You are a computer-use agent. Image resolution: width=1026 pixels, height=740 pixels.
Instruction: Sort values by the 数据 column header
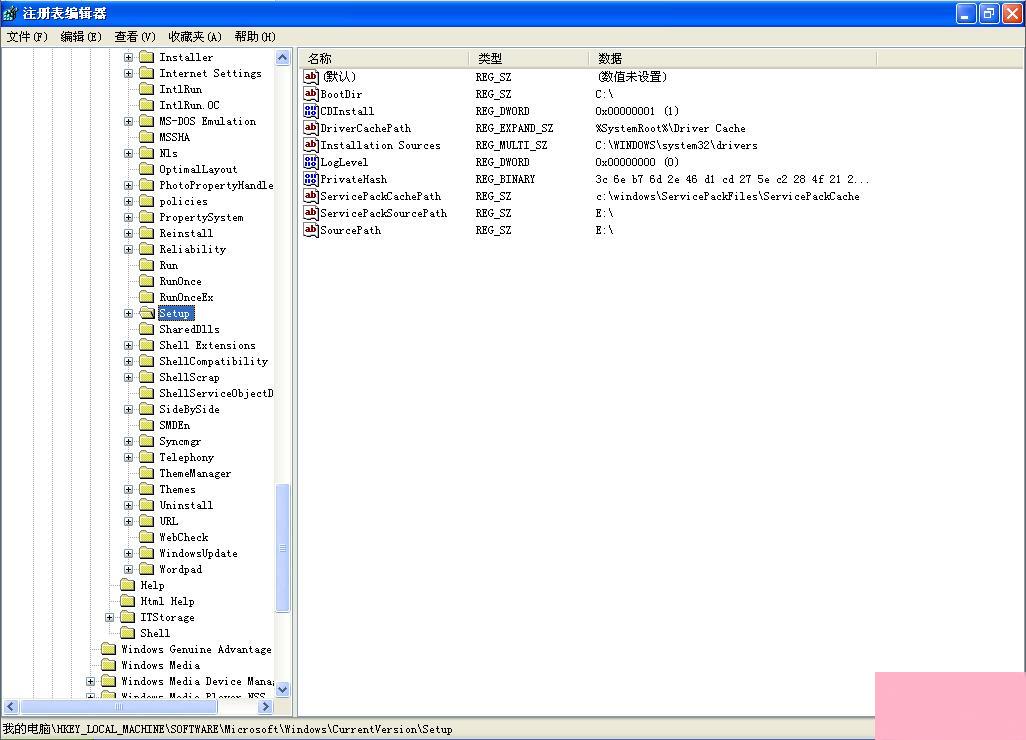pos(732,58)
